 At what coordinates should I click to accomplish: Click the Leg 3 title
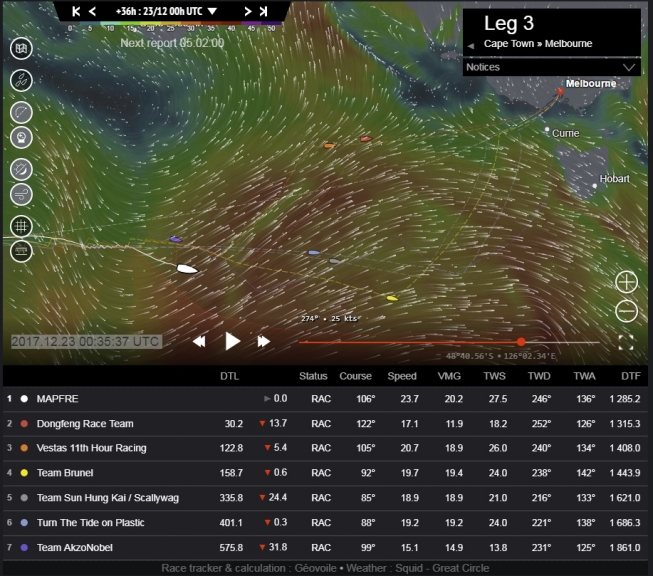[508, 23]
